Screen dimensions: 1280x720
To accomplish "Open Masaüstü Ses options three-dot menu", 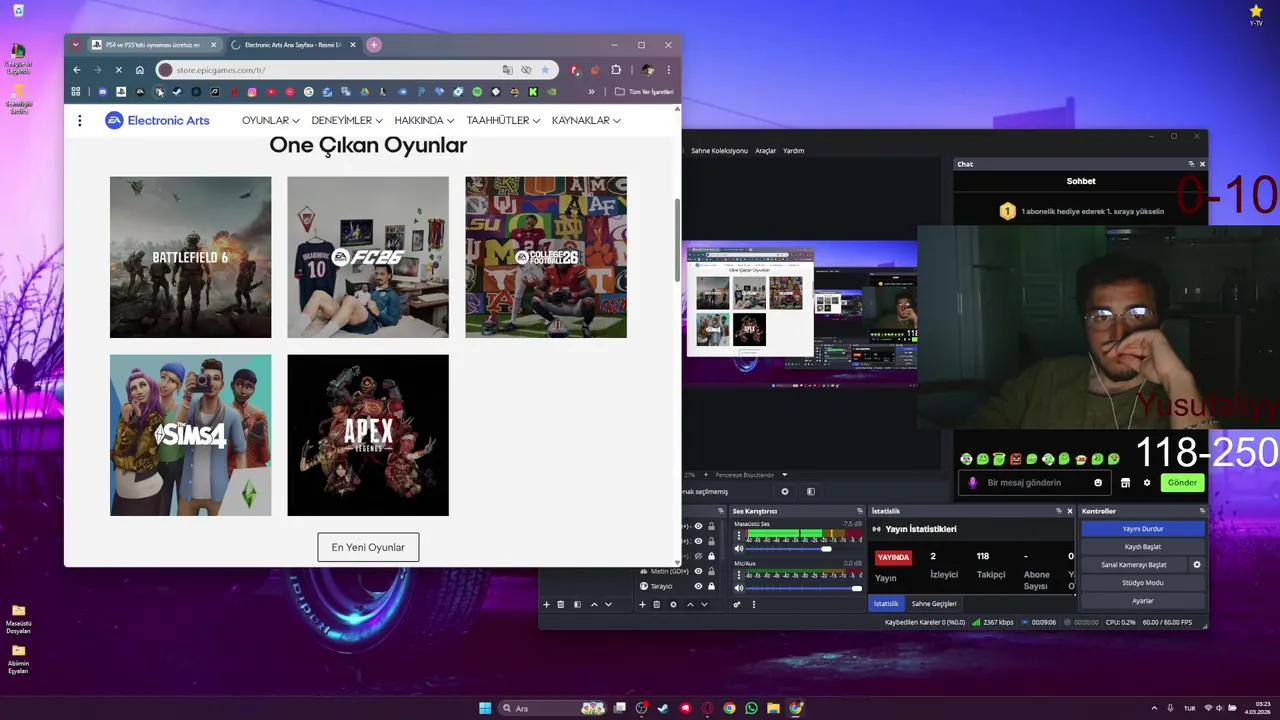I will pos(739,535).
